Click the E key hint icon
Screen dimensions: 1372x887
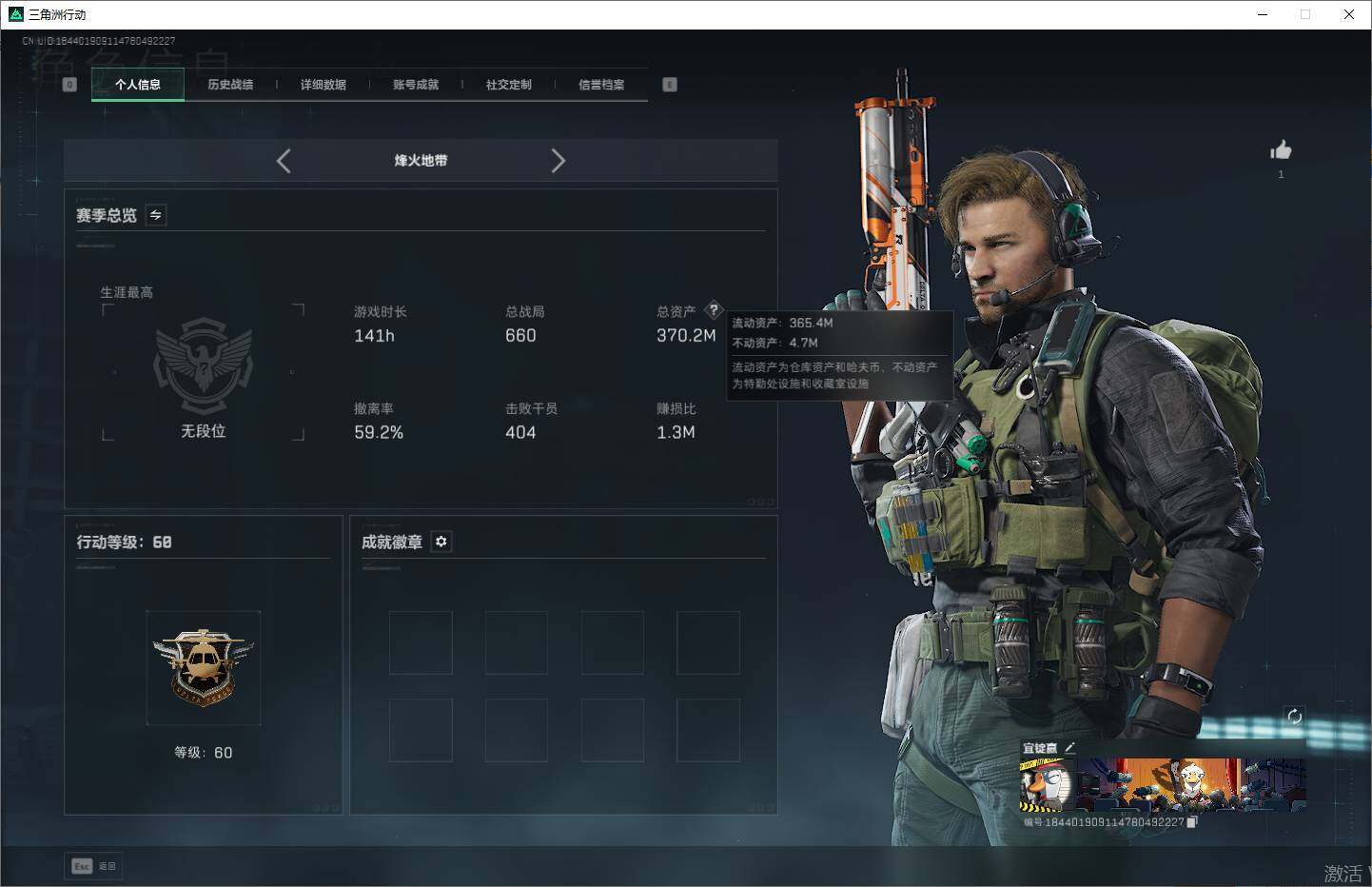[x=670, y=85]
